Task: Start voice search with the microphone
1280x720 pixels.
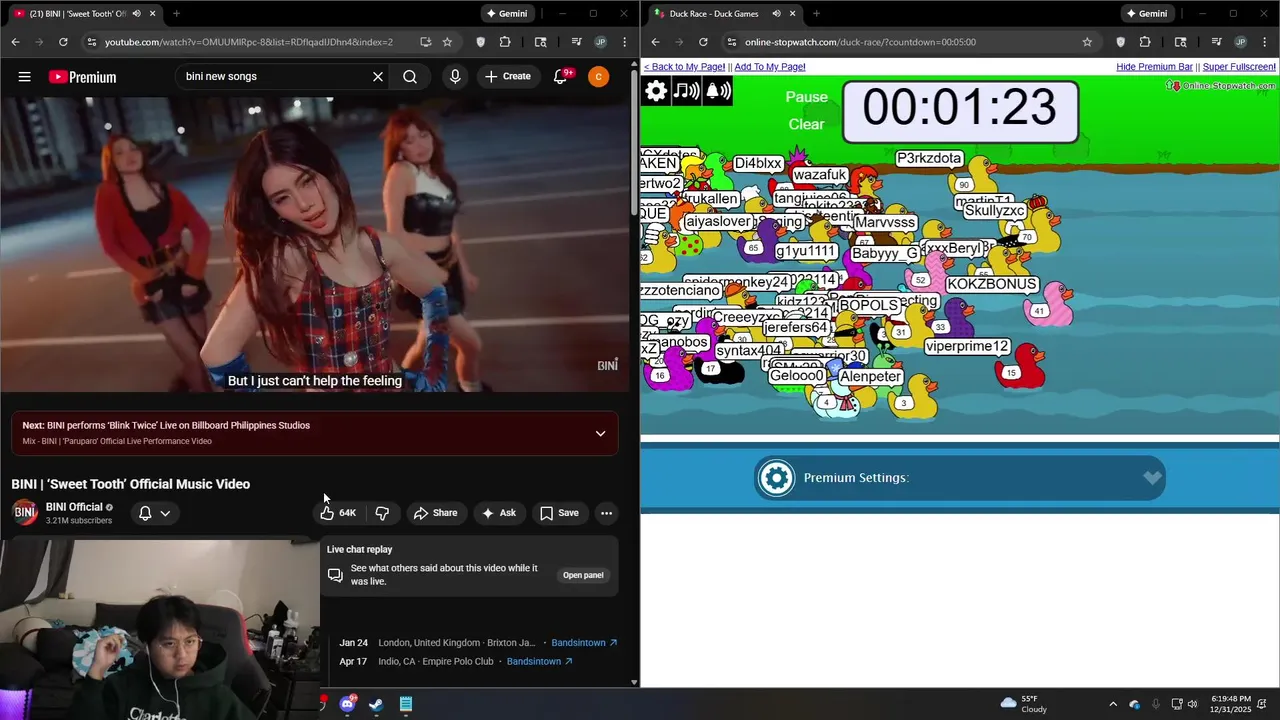Action: tap(455, 77)
